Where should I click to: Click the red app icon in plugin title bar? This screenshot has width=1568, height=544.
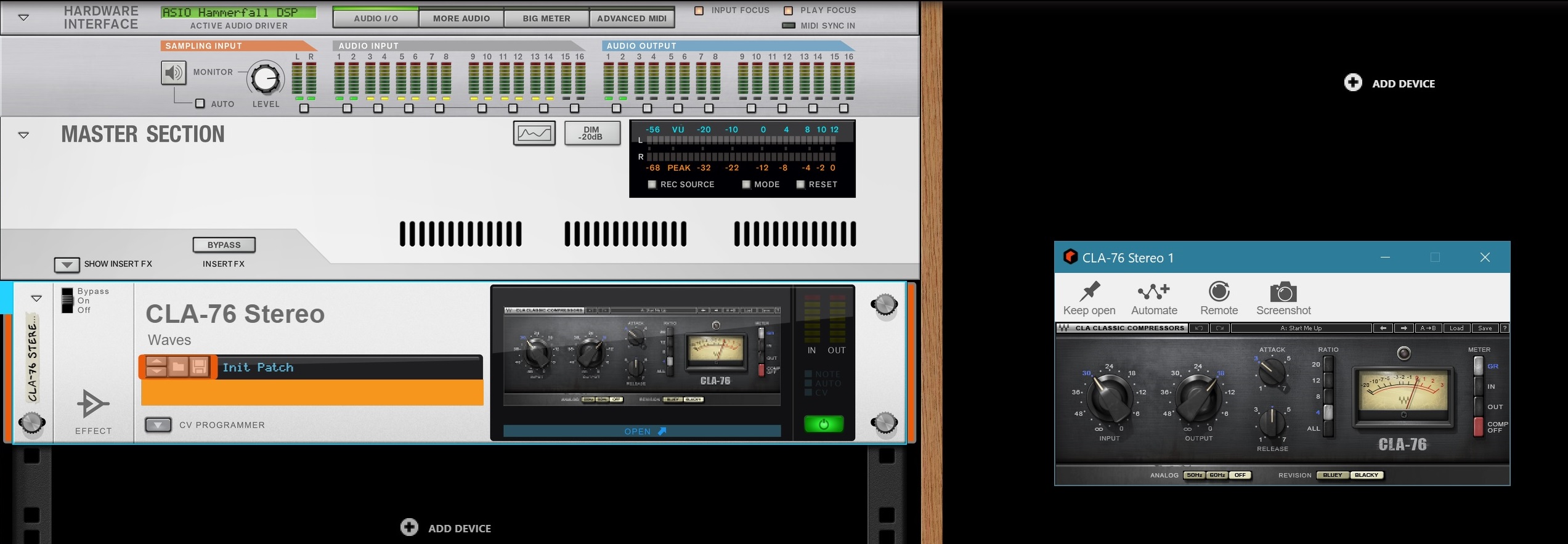(x=1070, y=257)
